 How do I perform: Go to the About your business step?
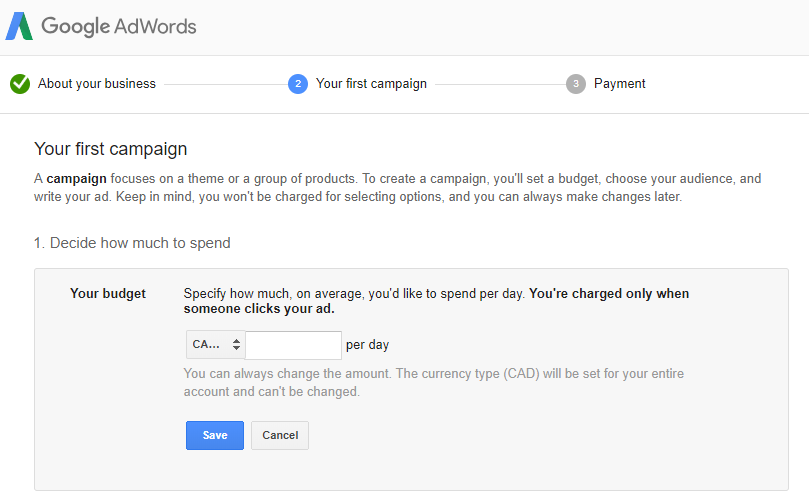[96, 84]
